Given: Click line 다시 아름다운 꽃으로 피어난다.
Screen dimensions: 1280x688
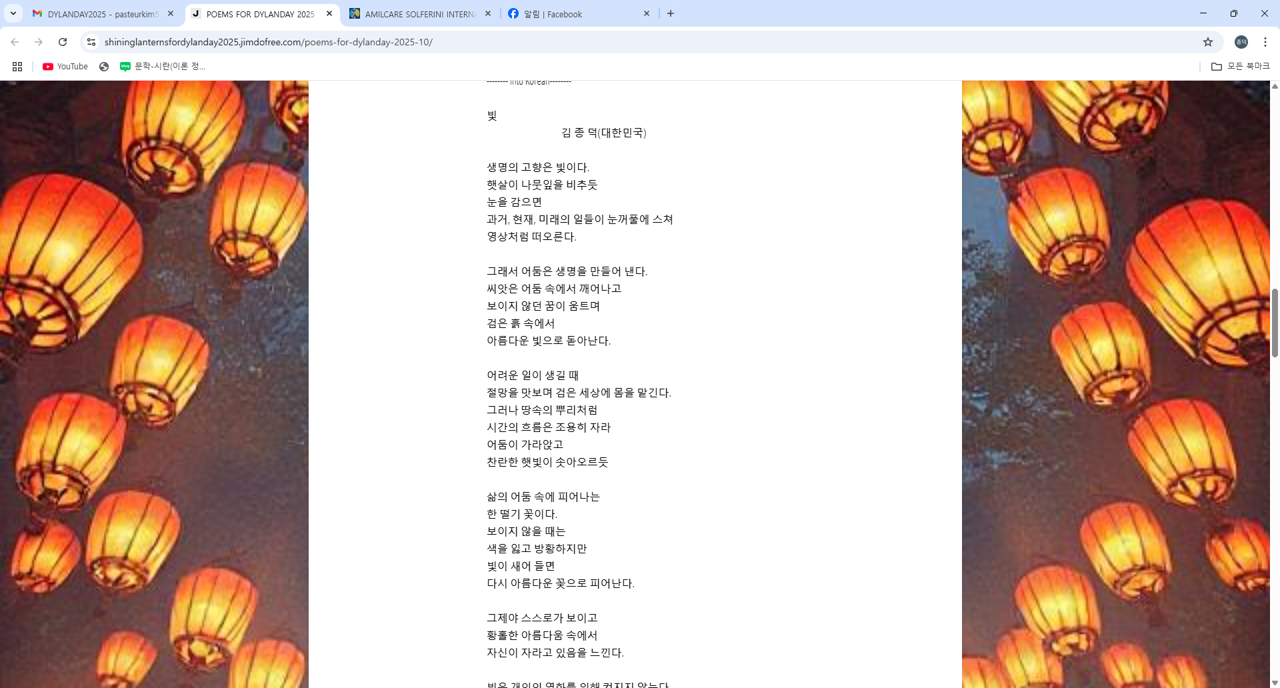Looking at the screenshot, I should tap(560, 584).
